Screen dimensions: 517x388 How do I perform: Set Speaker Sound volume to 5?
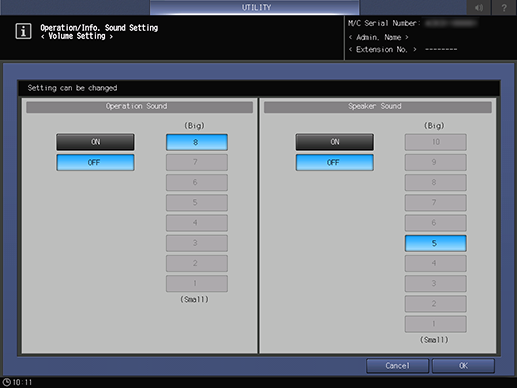436,243
